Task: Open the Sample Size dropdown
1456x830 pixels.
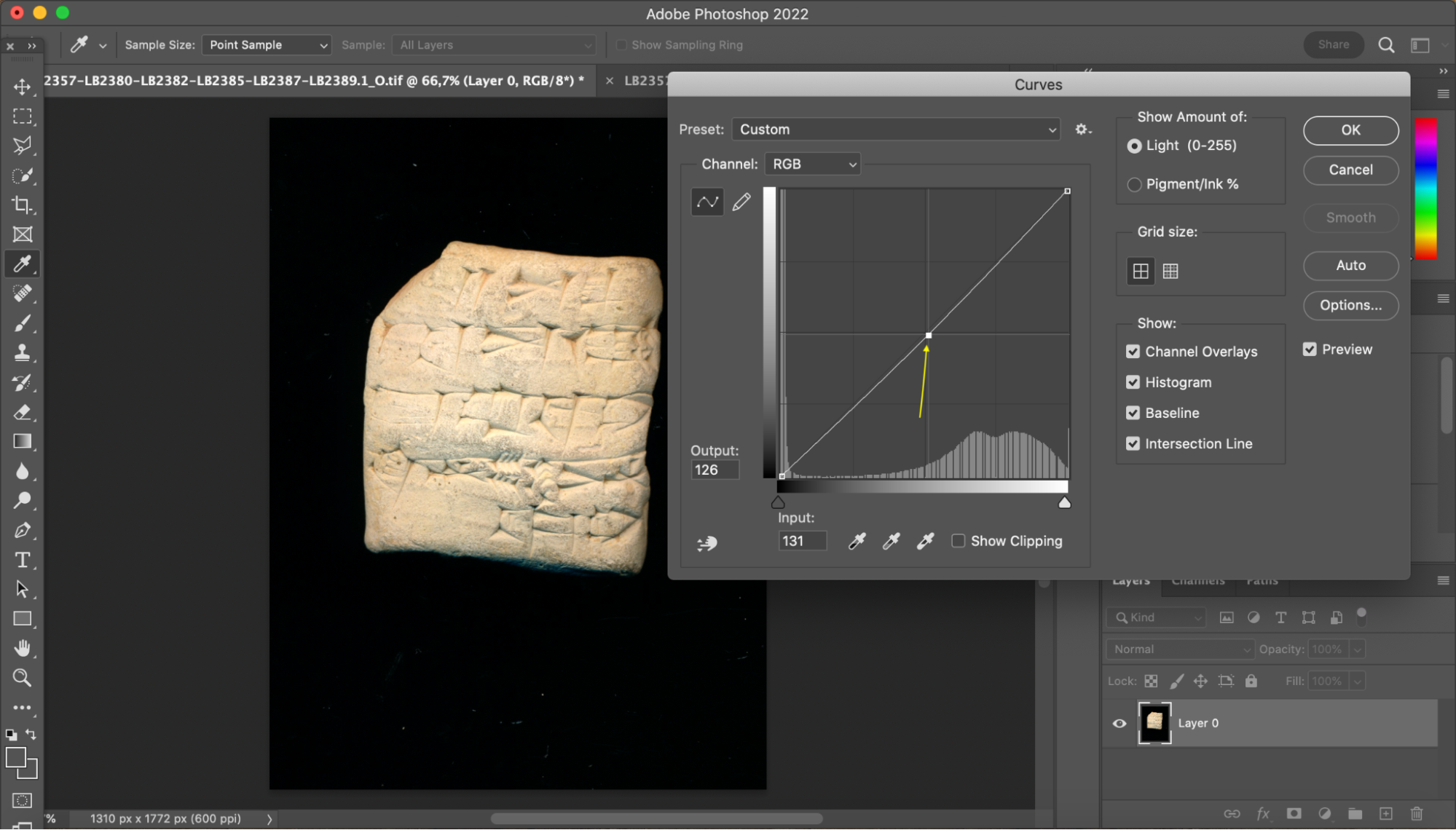Action: click(267, 45)
